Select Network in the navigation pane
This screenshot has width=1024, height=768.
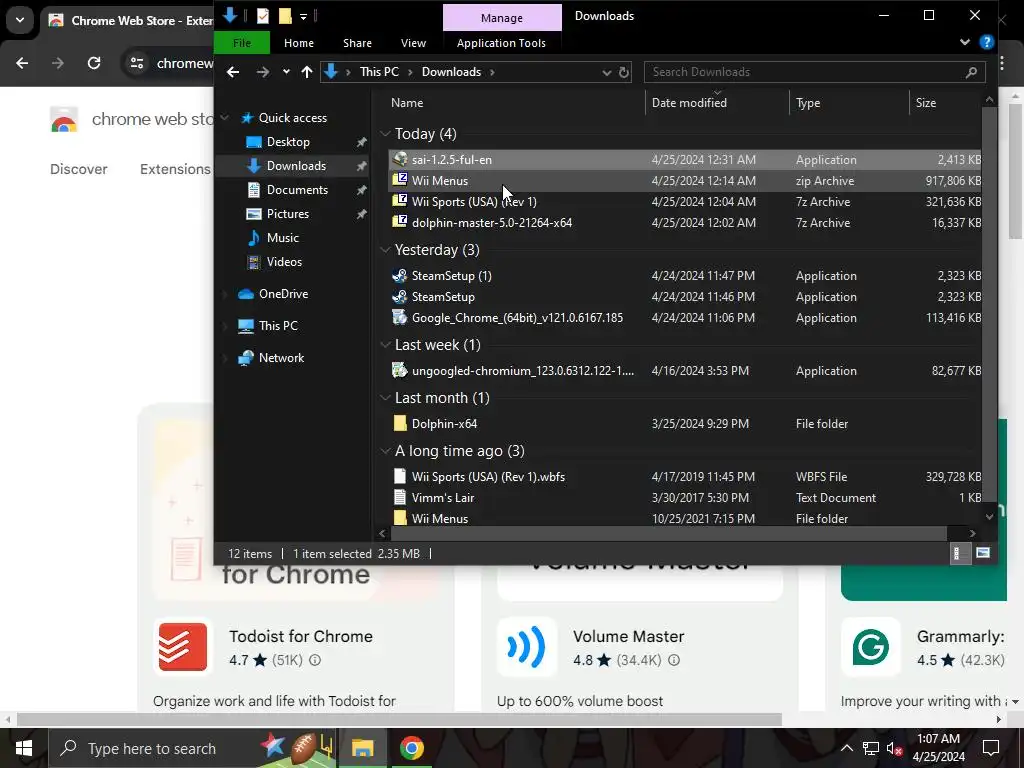coord(281,358)
